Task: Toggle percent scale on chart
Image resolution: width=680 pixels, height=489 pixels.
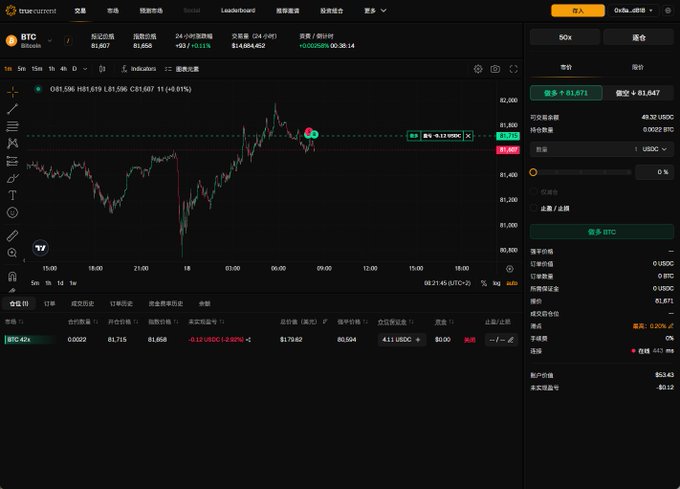Action: [484, 283]
